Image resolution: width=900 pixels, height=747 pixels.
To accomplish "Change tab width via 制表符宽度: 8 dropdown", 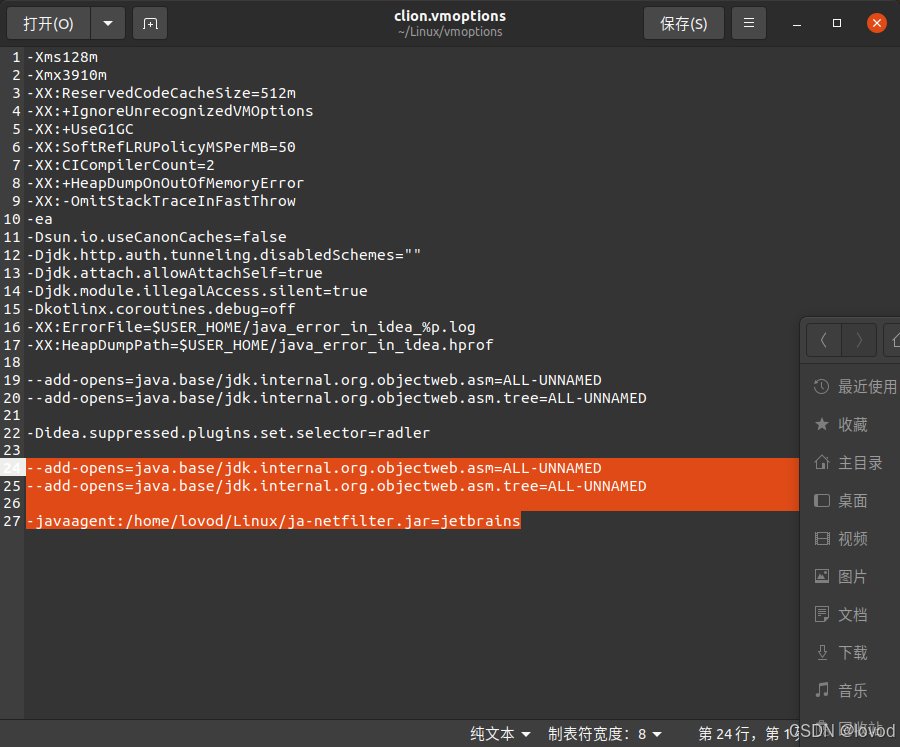I will click(x=604, y=733).
